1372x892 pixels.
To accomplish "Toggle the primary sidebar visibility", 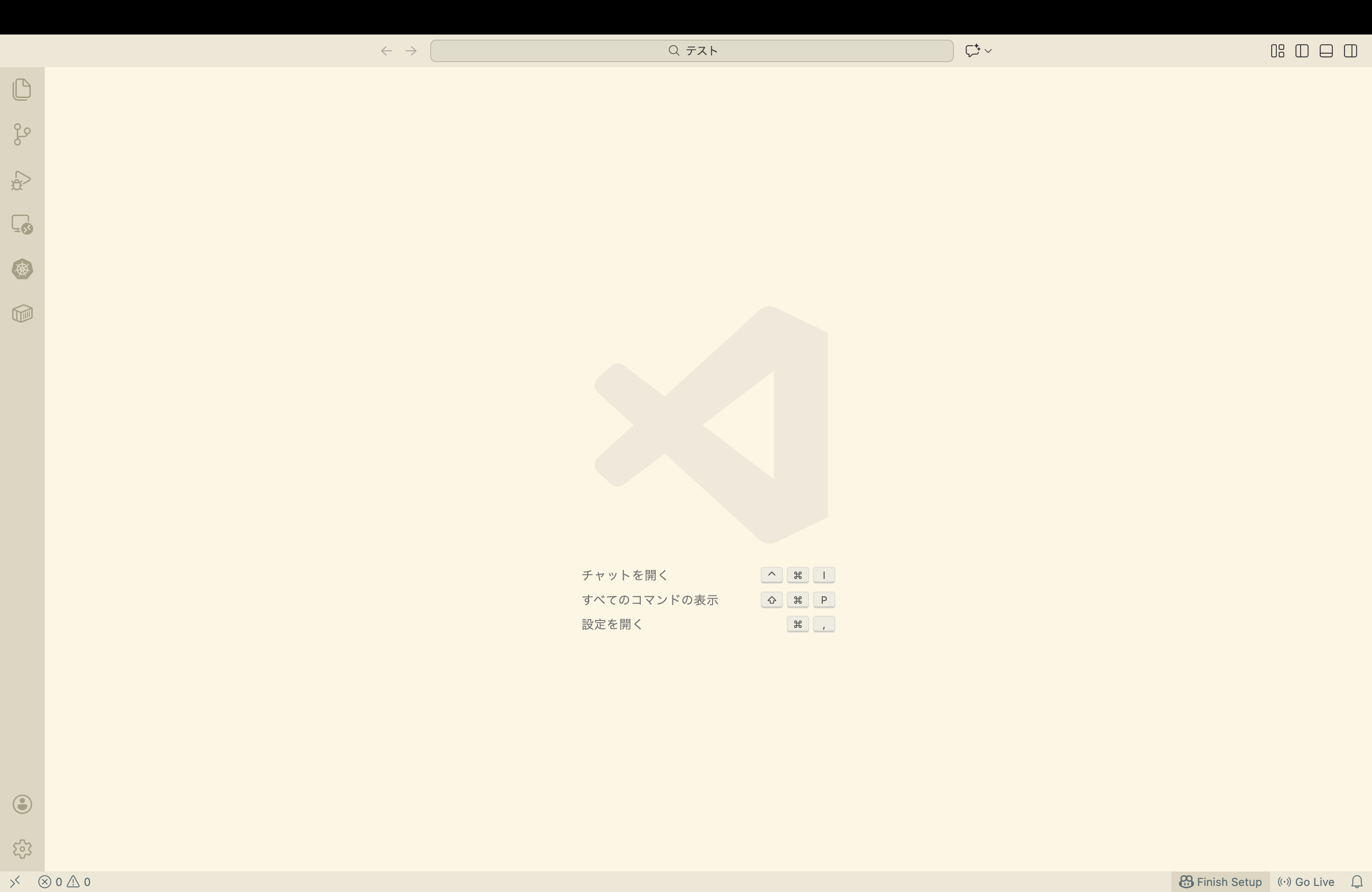I will (x=1302, y=51).
